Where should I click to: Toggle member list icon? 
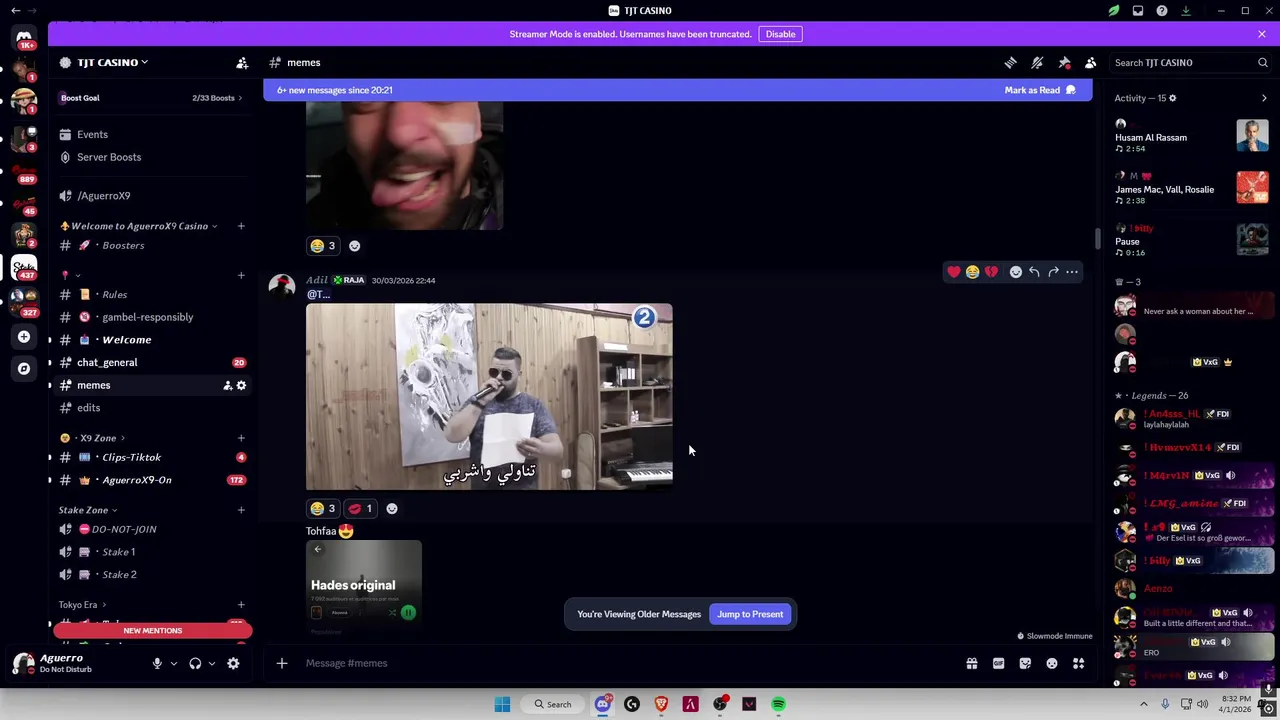[x=1091, y=63]
